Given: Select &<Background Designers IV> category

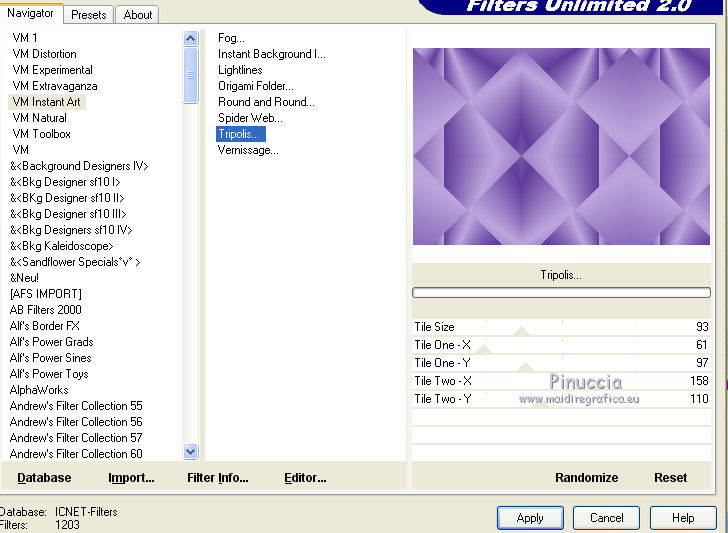Looking at the screenshot, I should [79, 166].
